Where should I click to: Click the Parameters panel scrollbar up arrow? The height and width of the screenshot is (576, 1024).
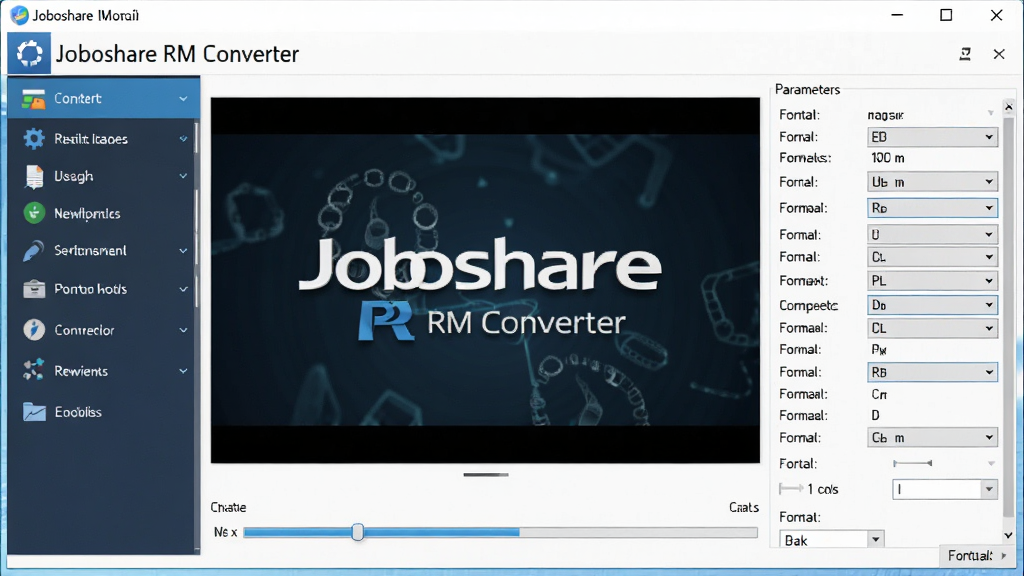click(x=1008, y=106)
